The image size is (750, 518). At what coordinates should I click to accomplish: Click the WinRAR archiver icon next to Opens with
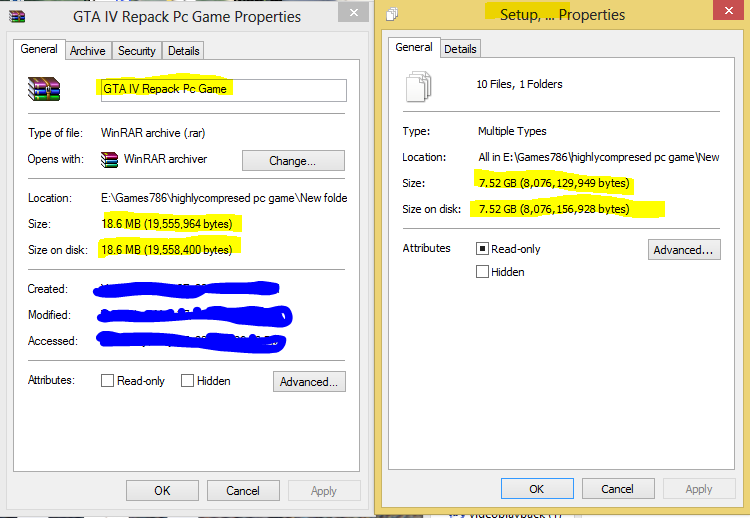[109, 160]
